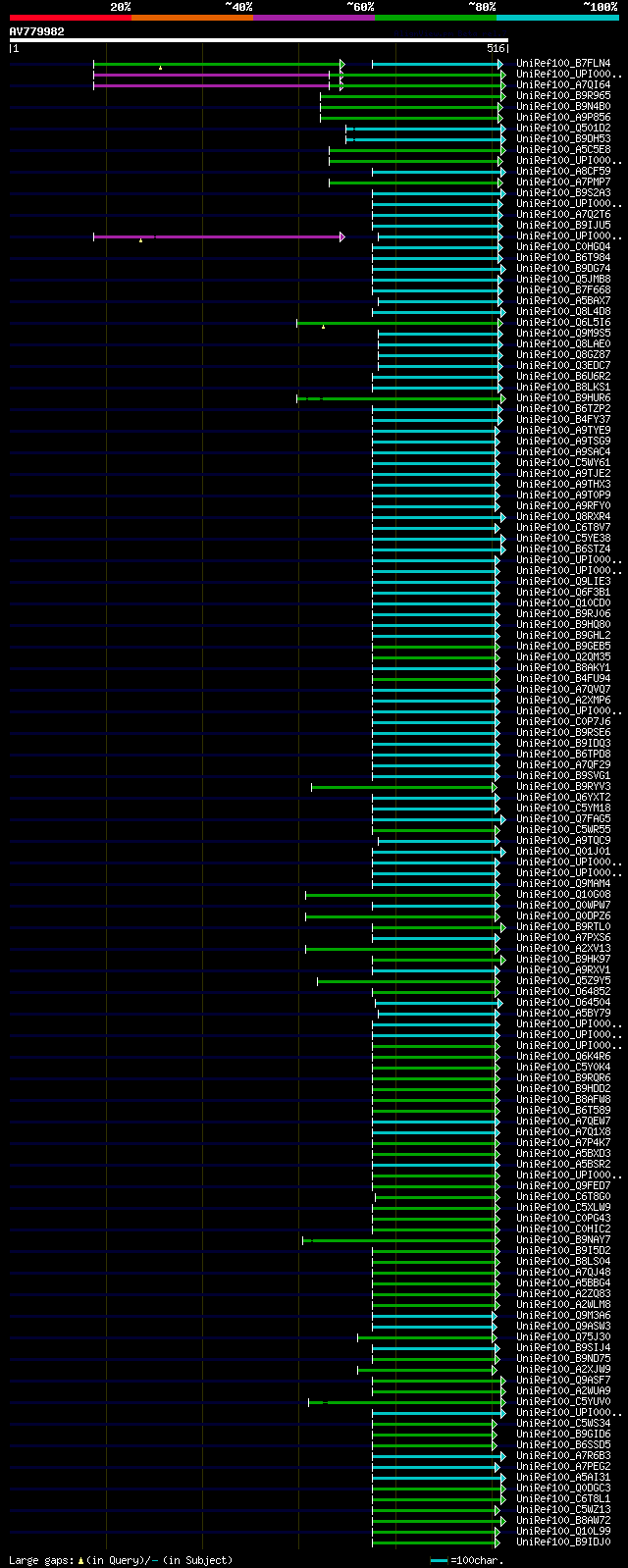
Task: Open hit UniRef100_C5WY61
Action: tap(563, 463)
